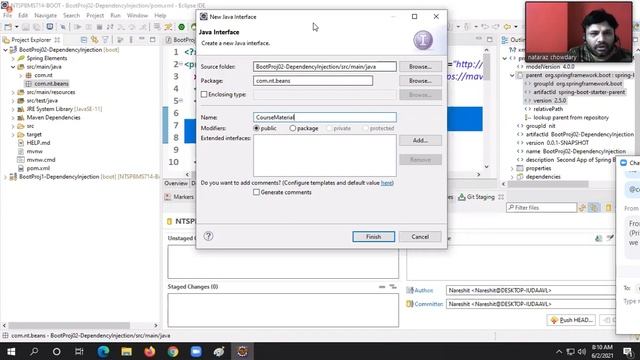Open Task View on taskbar

(x=79, y=351)
